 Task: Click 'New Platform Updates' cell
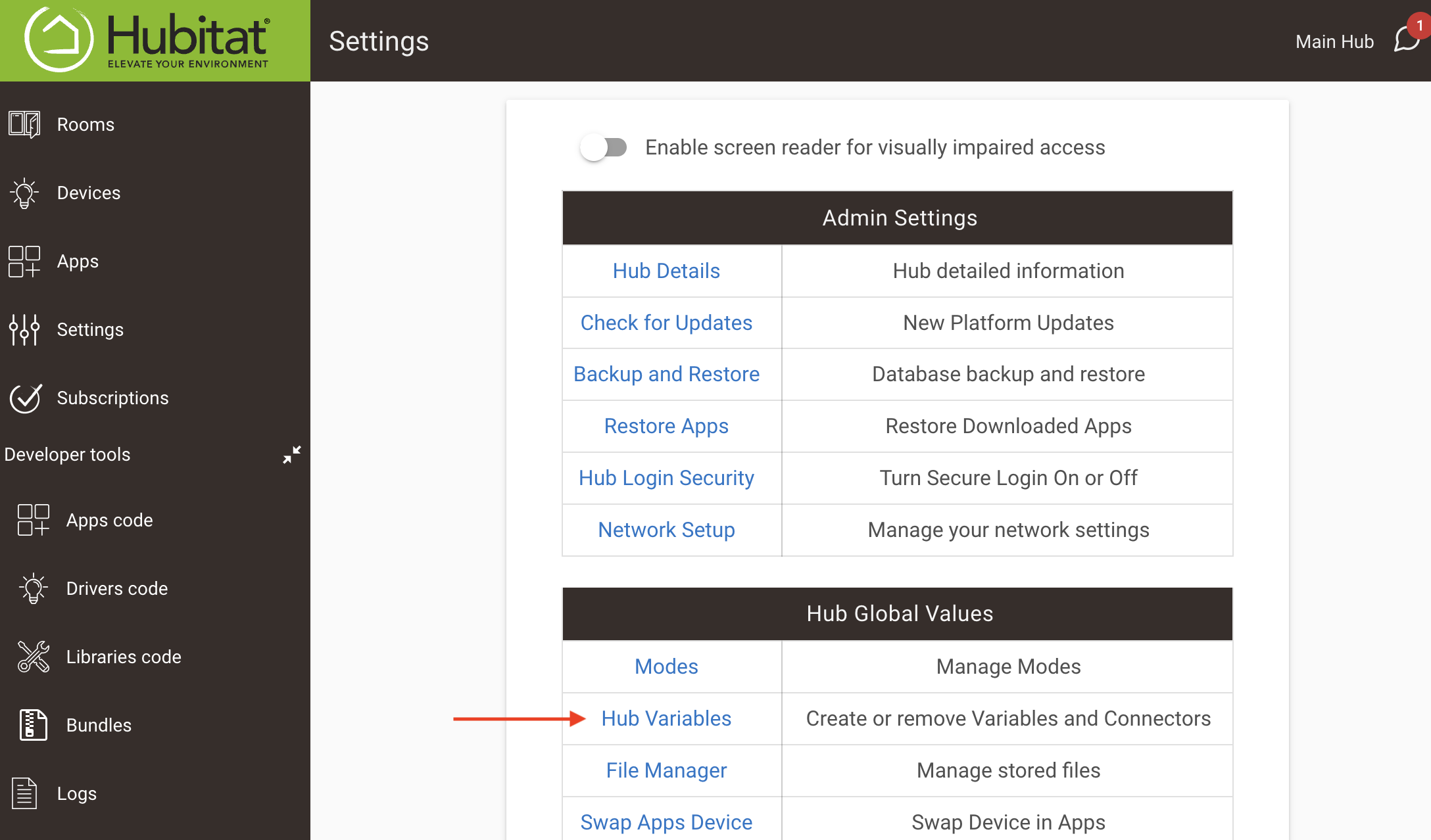click(1008, 323)
